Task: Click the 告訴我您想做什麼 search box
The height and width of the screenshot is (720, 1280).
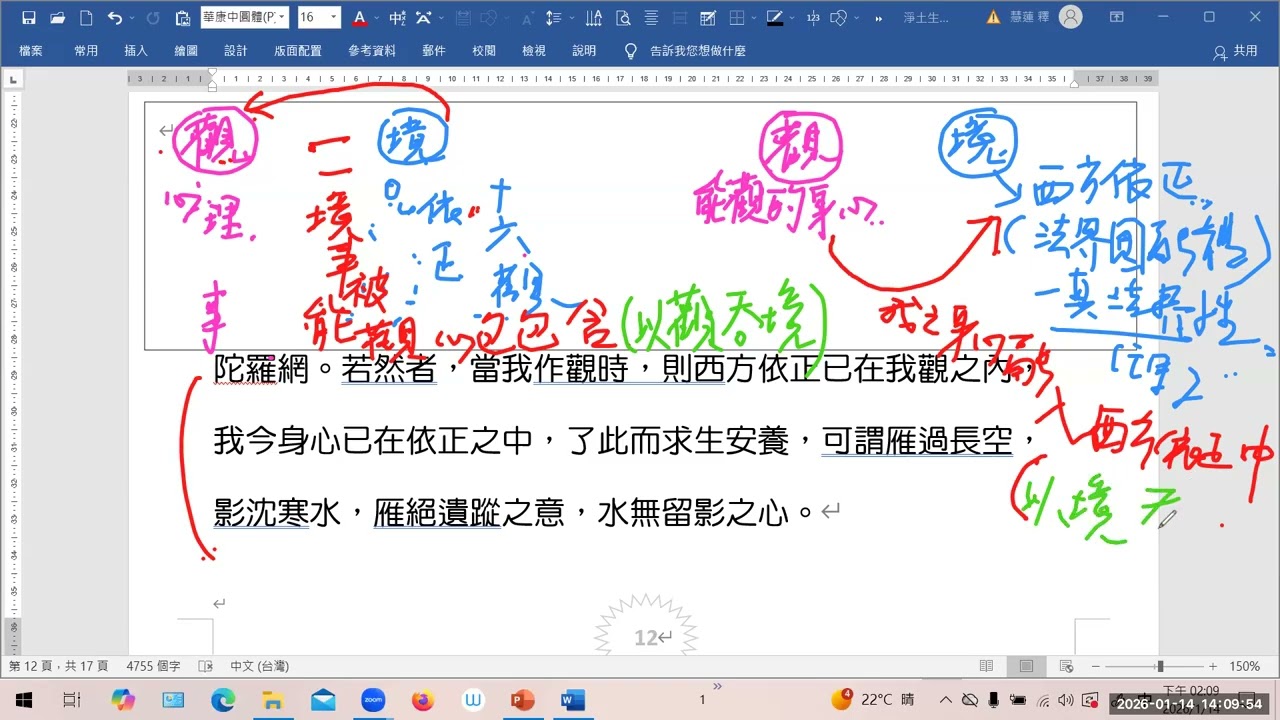Action: click(686, 51)
